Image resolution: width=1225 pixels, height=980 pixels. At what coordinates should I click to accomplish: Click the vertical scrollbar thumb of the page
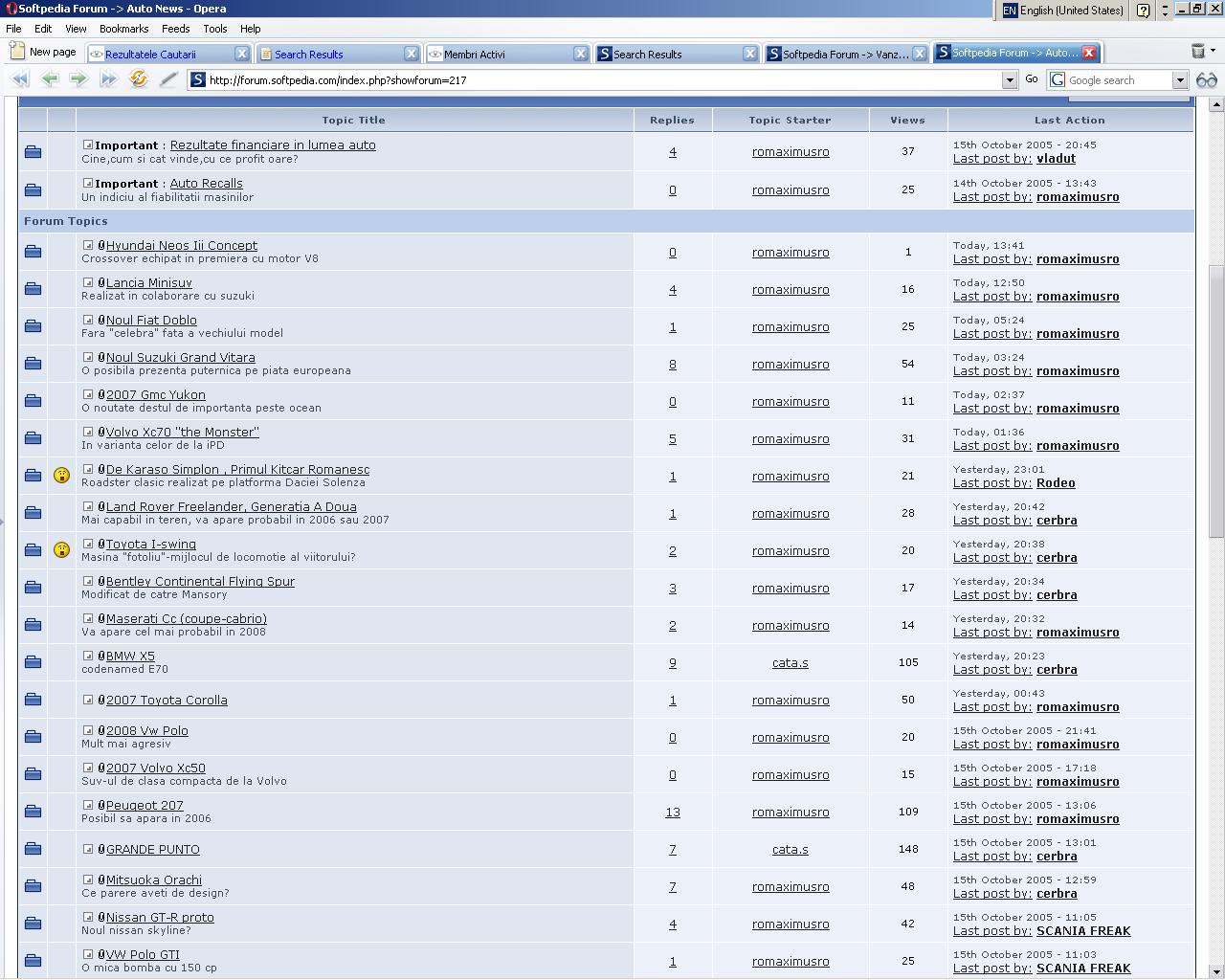pyautogui.click(x=1216, y=400)
